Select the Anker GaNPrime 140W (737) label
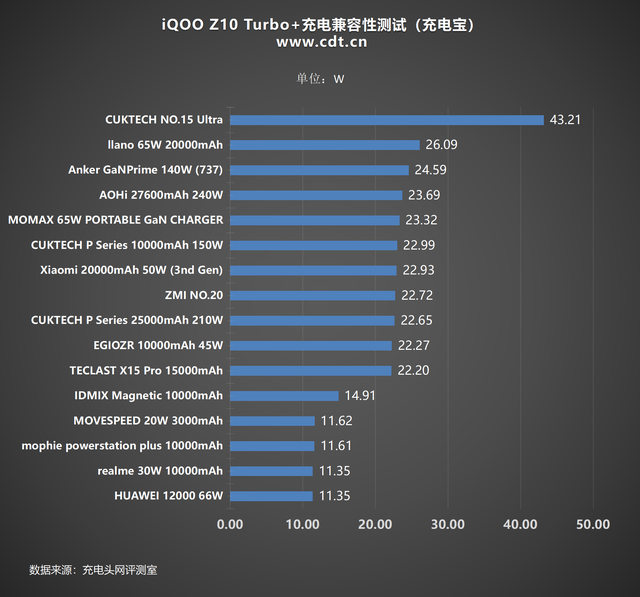Viewport: 640px width, 597px height. [x=146, y=170]
